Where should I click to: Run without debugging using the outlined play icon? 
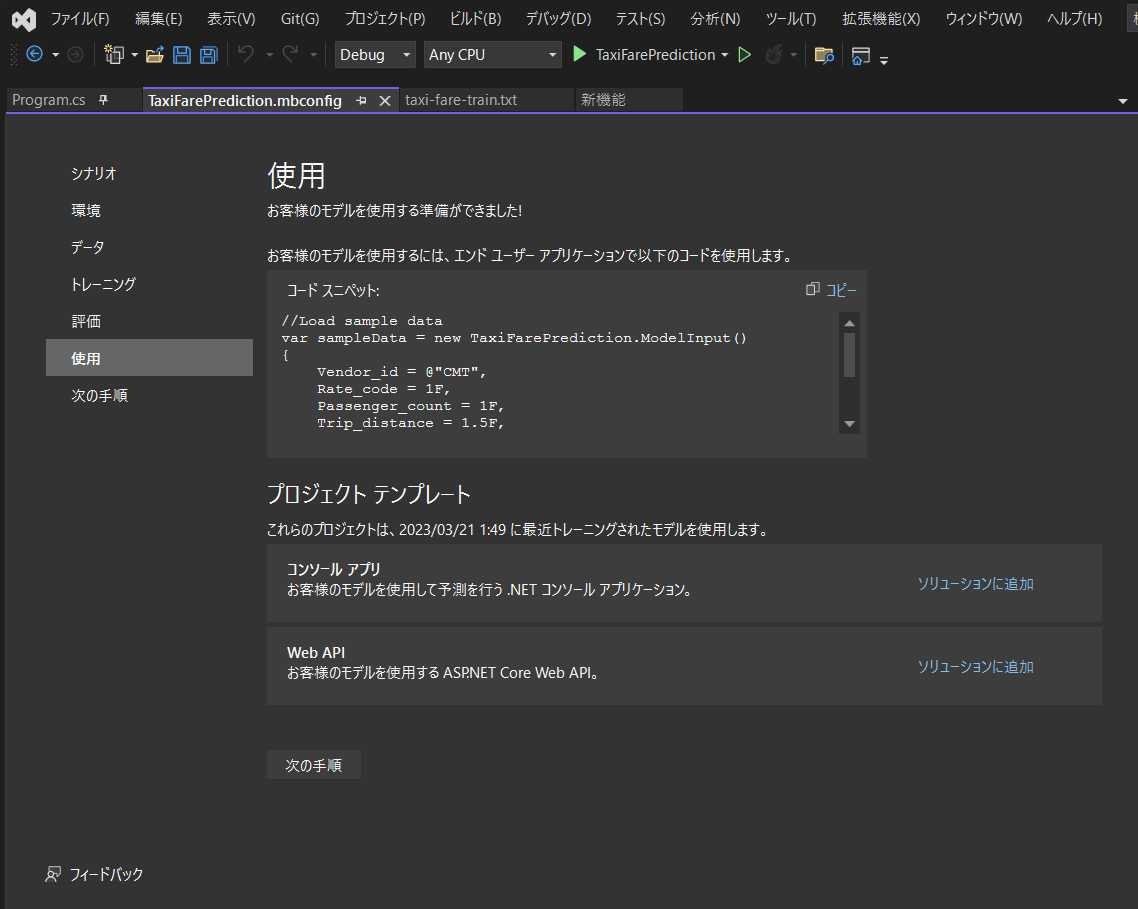click(745, 55)
